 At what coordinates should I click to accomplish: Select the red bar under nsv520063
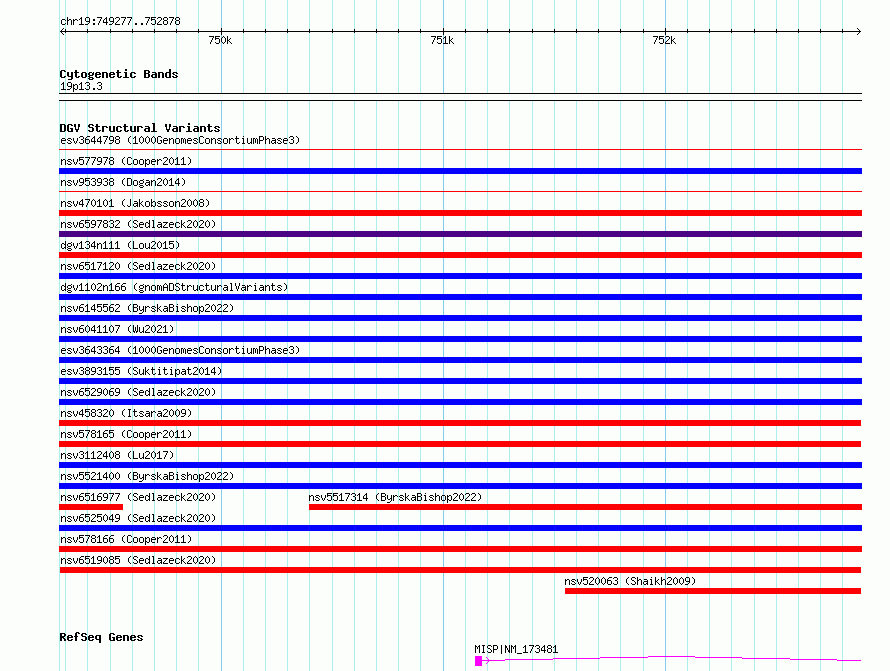[713, 591]
